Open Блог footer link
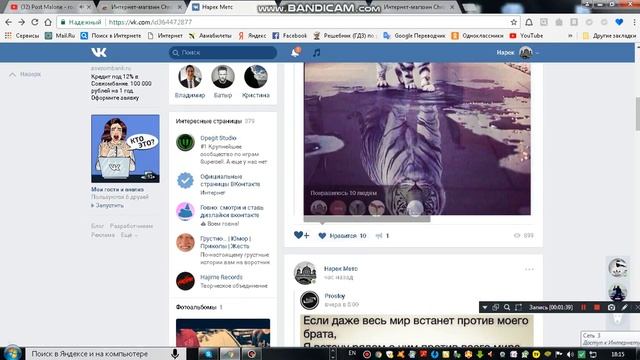 click(97, 226)
